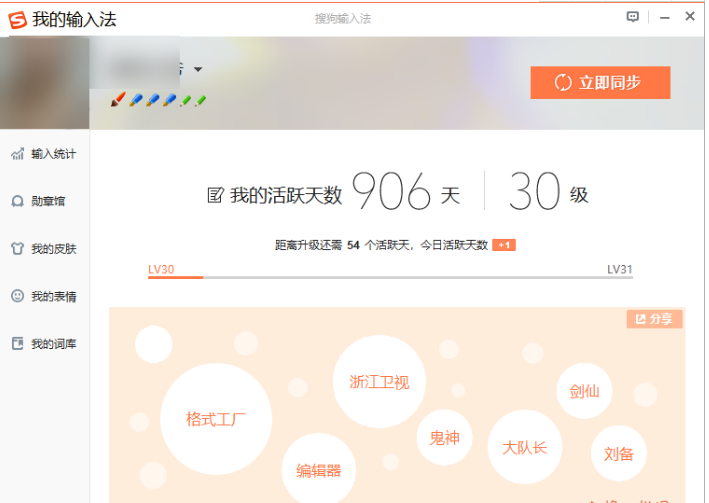709x503 pixels.
Task: Click the note icon beside 我的活跃天数
Action: pyautogui.click(x=215, y=195)
